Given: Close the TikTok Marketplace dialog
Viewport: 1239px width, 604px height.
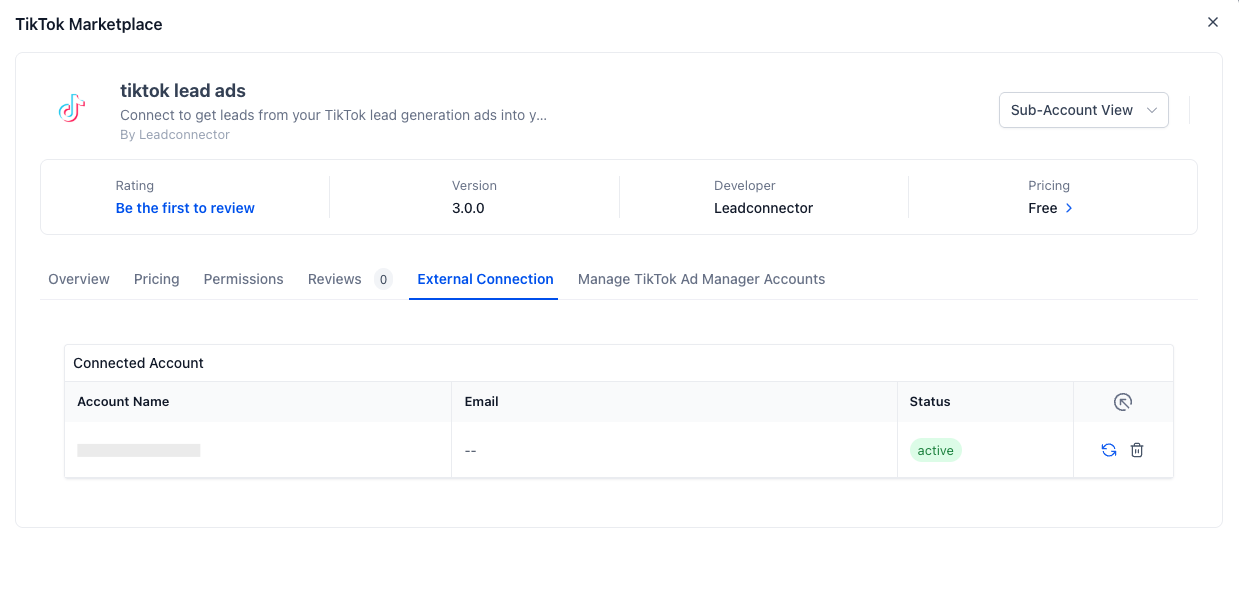Looking at the screenshot, I should coord(1213,22).
